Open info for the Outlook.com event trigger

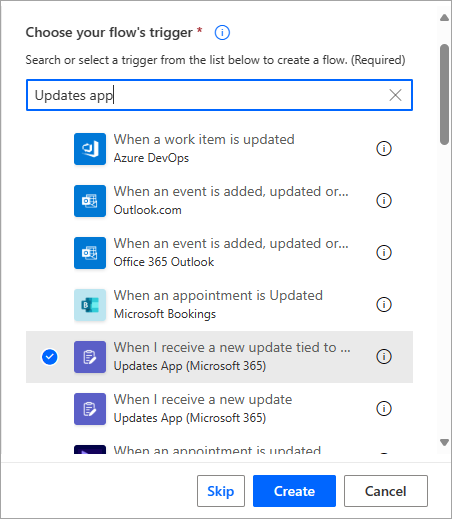[384, 200]
